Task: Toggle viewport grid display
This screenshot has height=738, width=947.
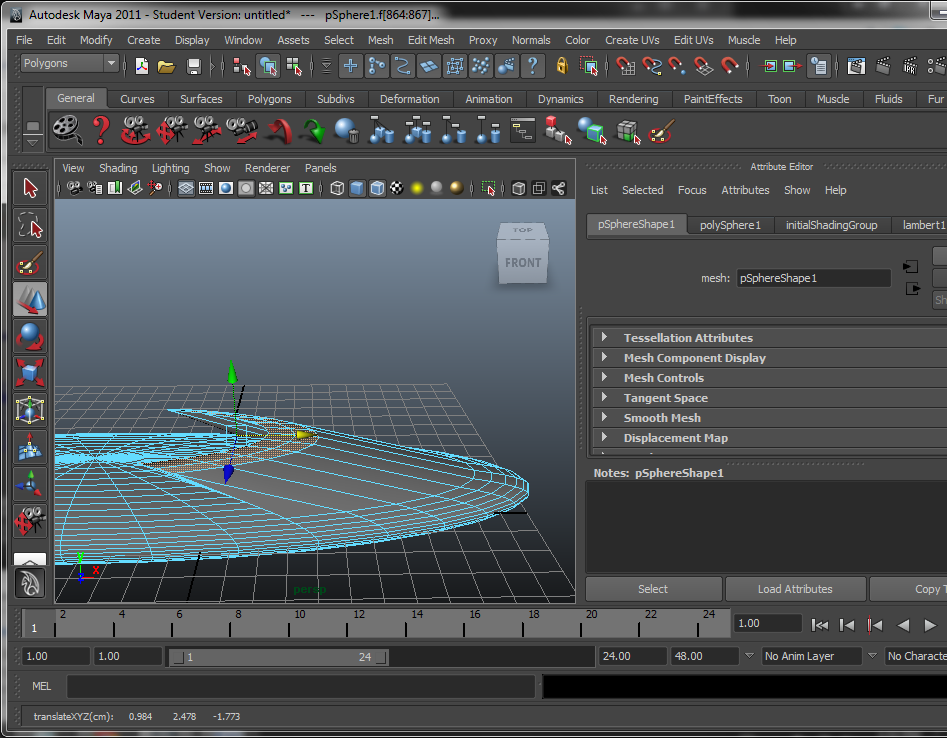Action: pyautogui.click(x=186, y=188)
